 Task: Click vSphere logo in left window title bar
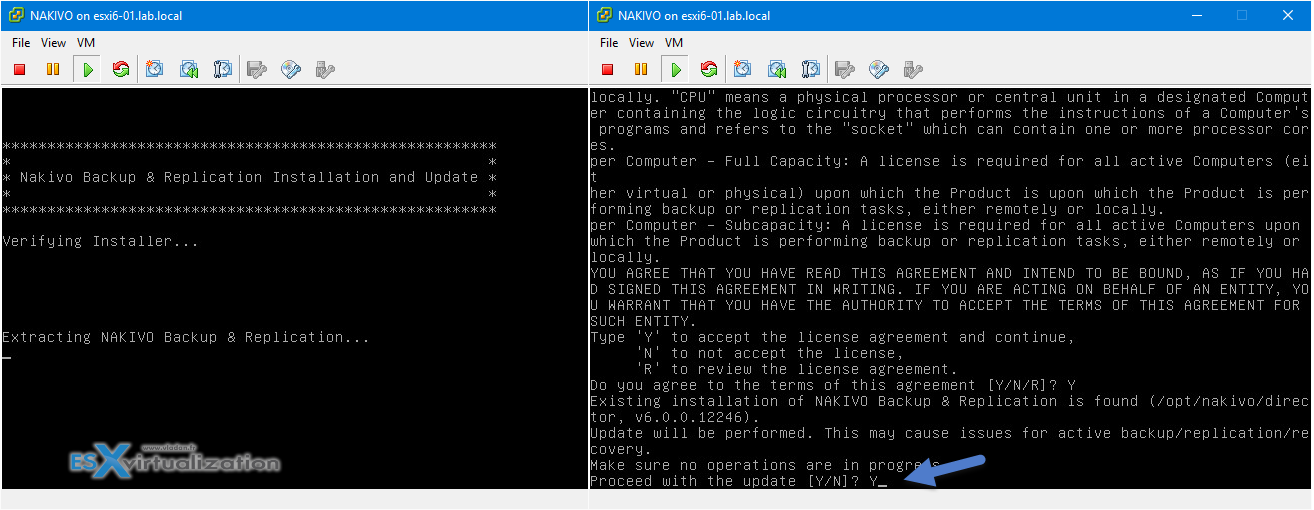pyautogui.click(x=15, y=15)
